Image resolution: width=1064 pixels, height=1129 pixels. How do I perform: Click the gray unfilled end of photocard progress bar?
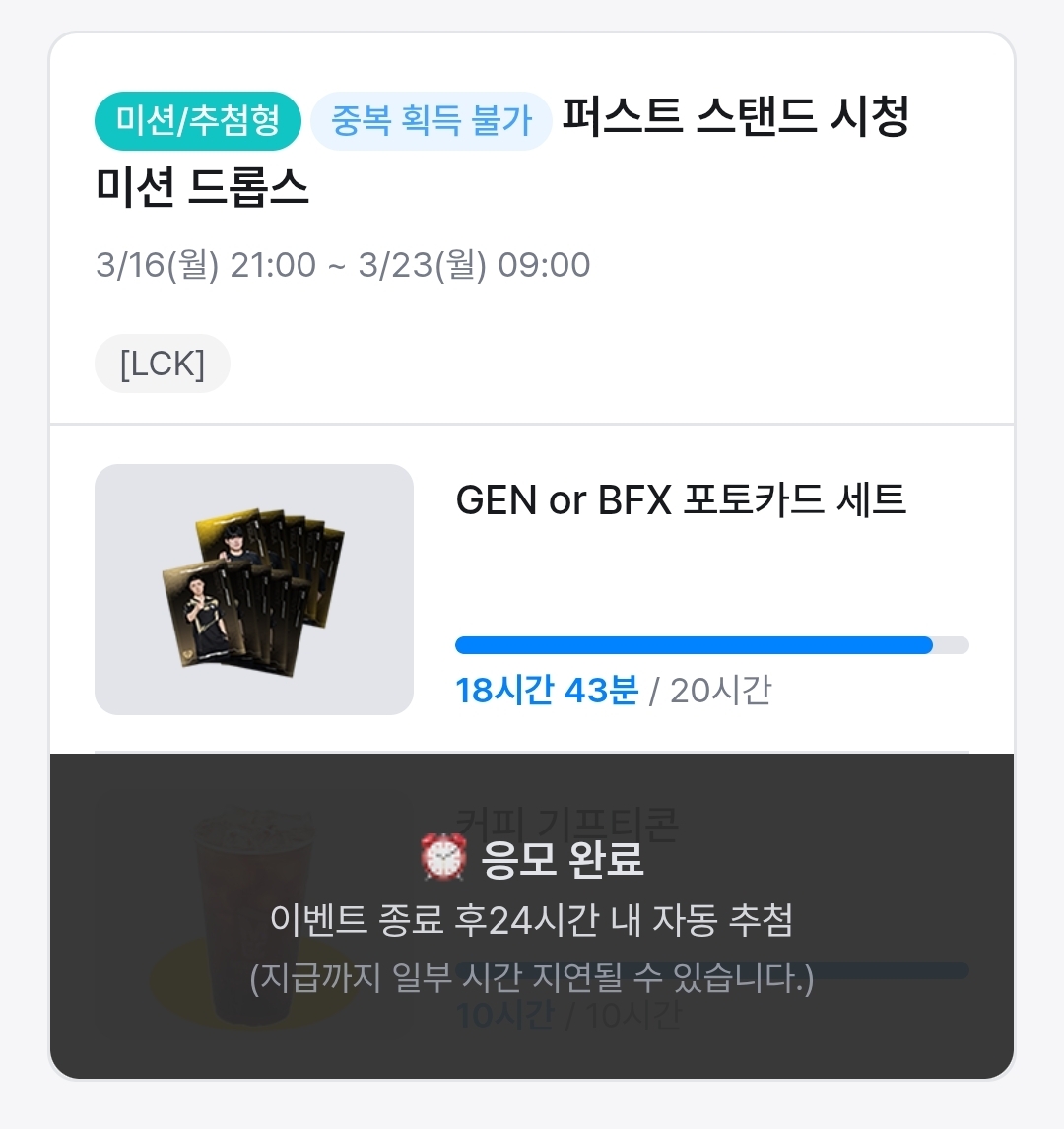tap(952, 645)
